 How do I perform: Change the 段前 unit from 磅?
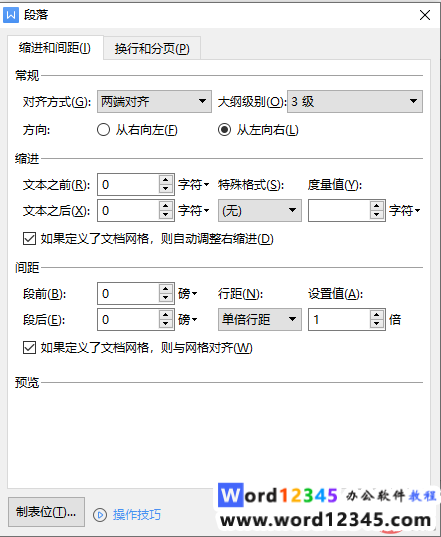(188, 294)
